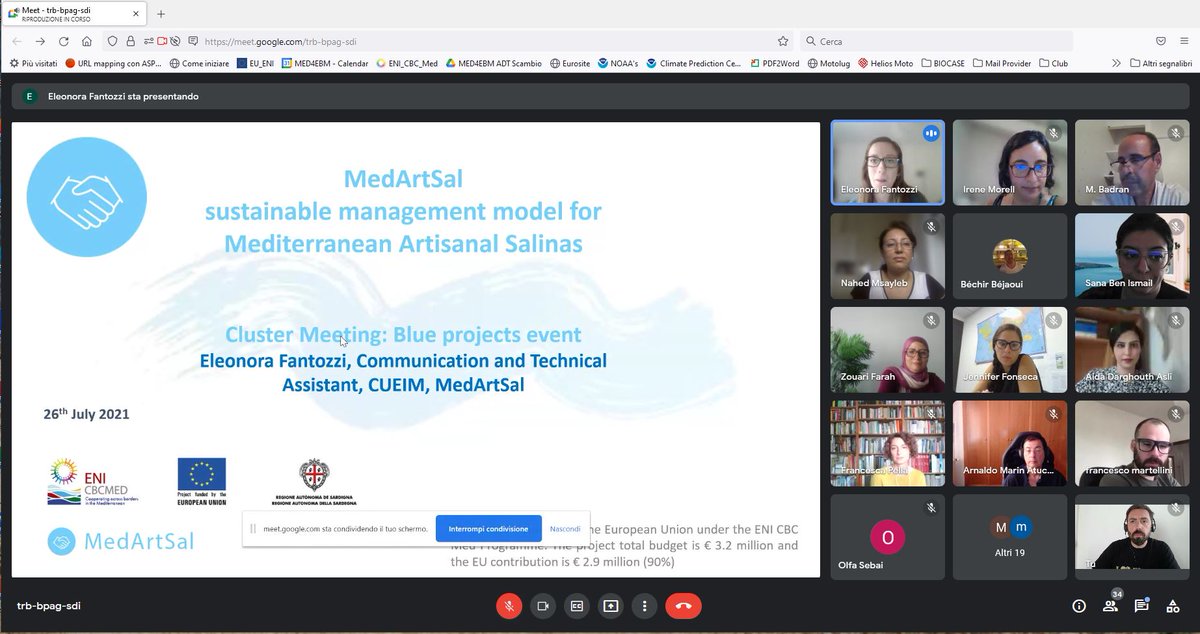The width and height of the screenshot is (1200, 634).
Task: Open a new browser tab
Action: click(x=161, y=14)
